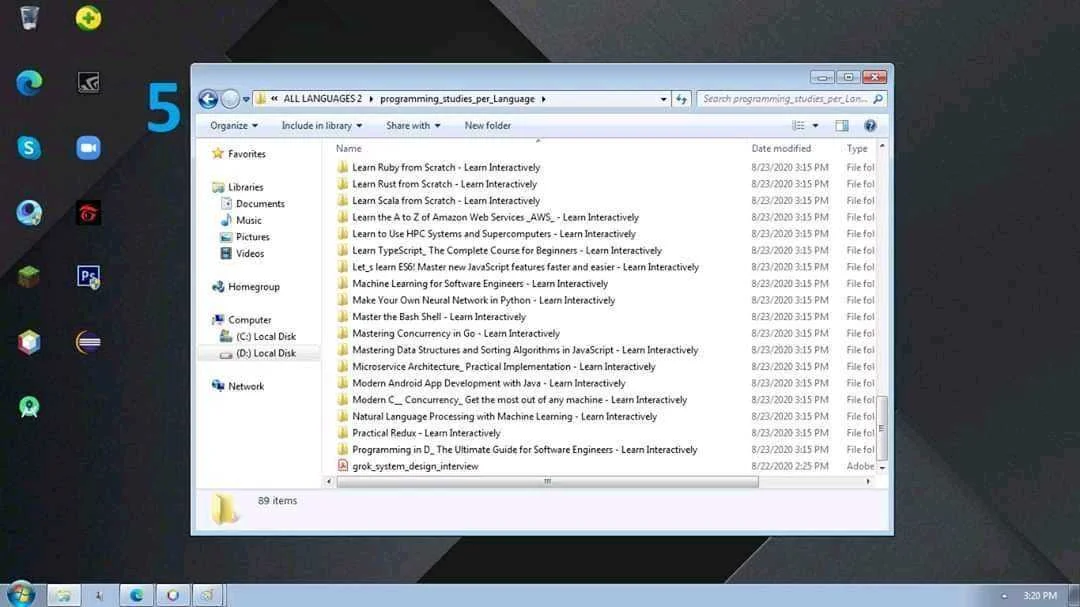Sort by the Name column header
Screen dimensions: 1080x607
coord(349,148)
